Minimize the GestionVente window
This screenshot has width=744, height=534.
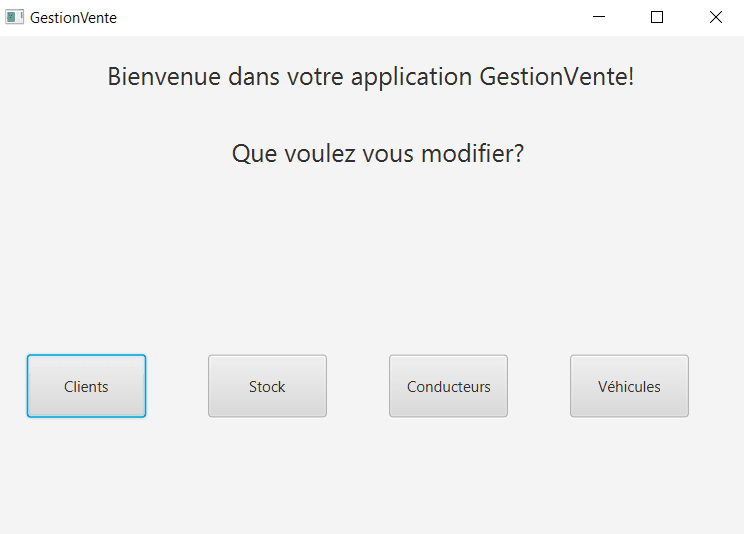(x=599, y=17)
